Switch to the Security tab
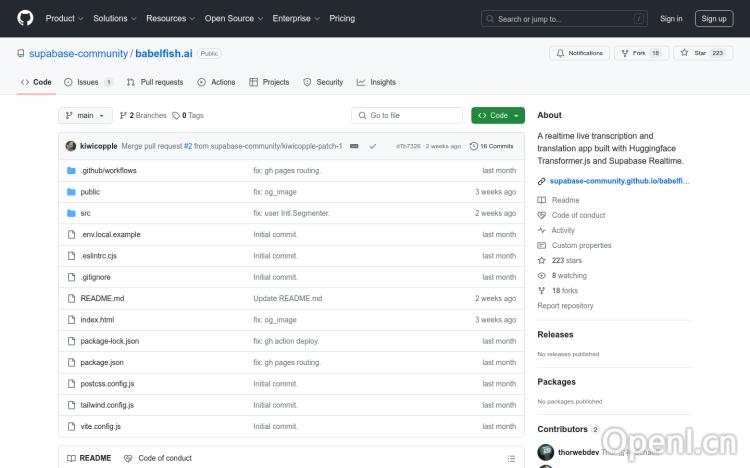The image size is (750, 468). coord(323,82)
